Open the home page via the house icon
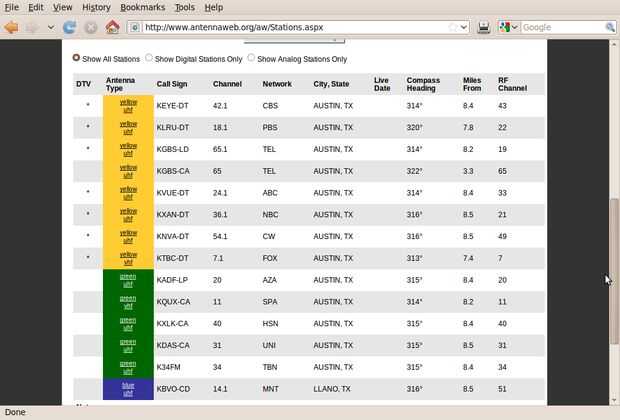 (112, 27)
